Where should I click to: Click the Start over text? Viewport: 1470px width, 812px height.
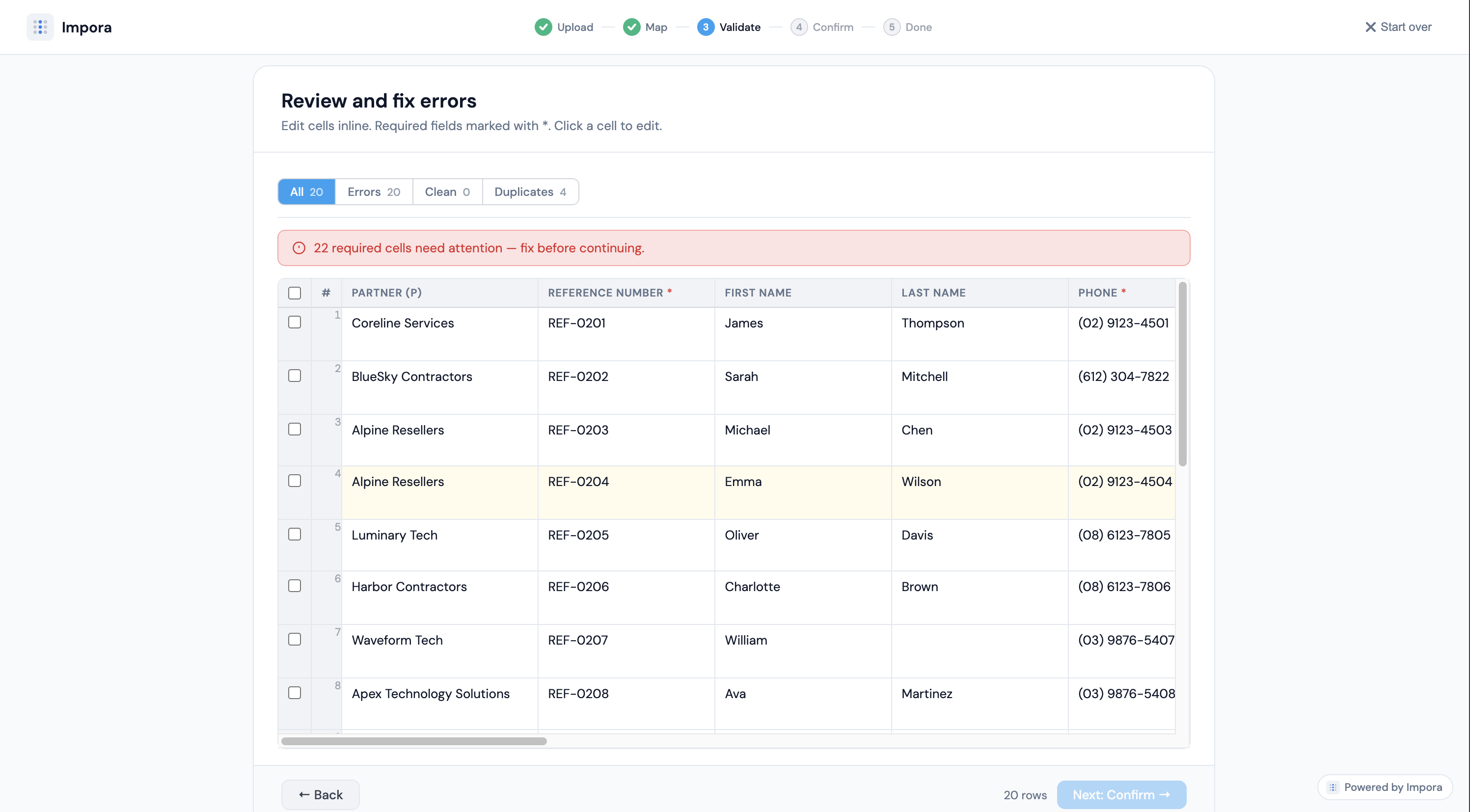pos(1406,27)
